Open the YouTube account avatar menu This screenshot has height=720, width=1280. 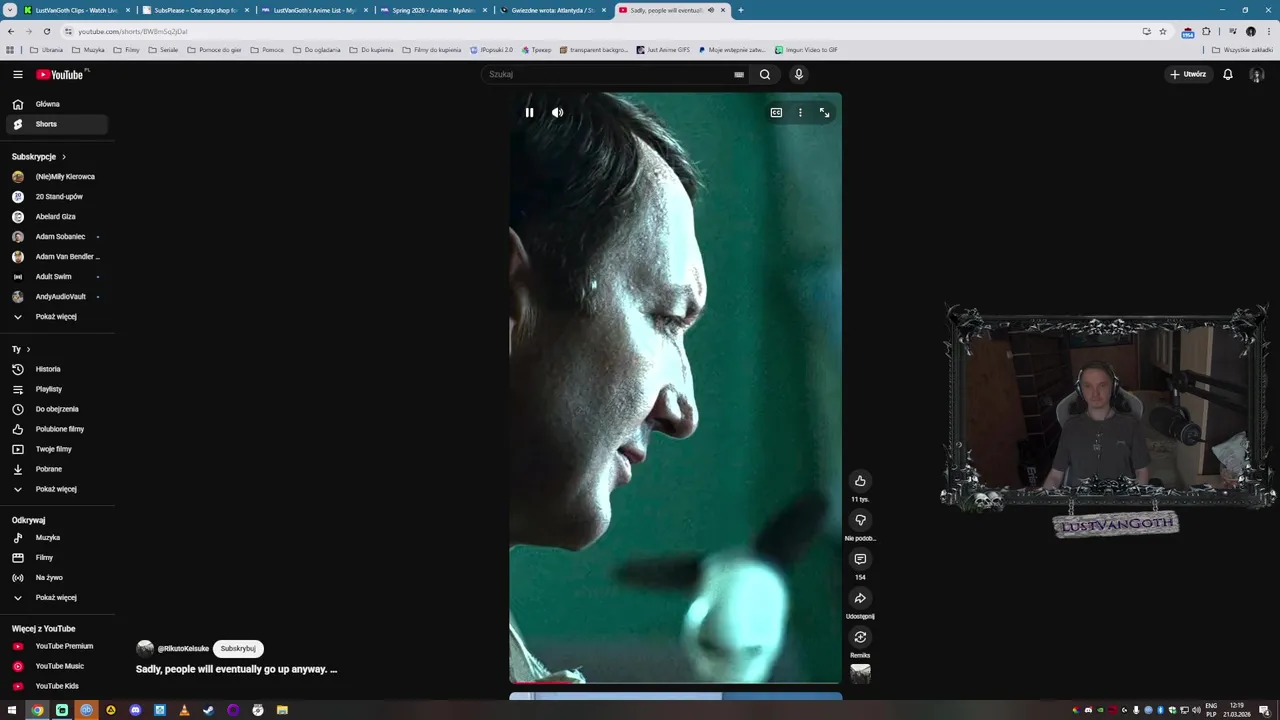tap(1257, 74)
